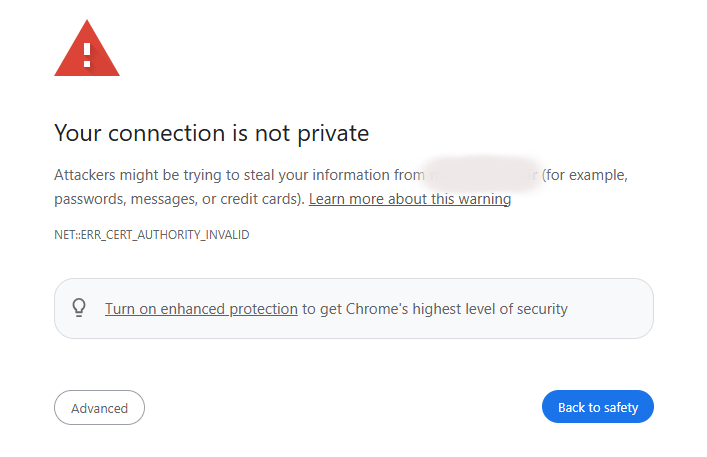Viewport: 707px width, 457px height.
Task: Click the blue 'Back to safety' button
Action: (x=597, y=407)
